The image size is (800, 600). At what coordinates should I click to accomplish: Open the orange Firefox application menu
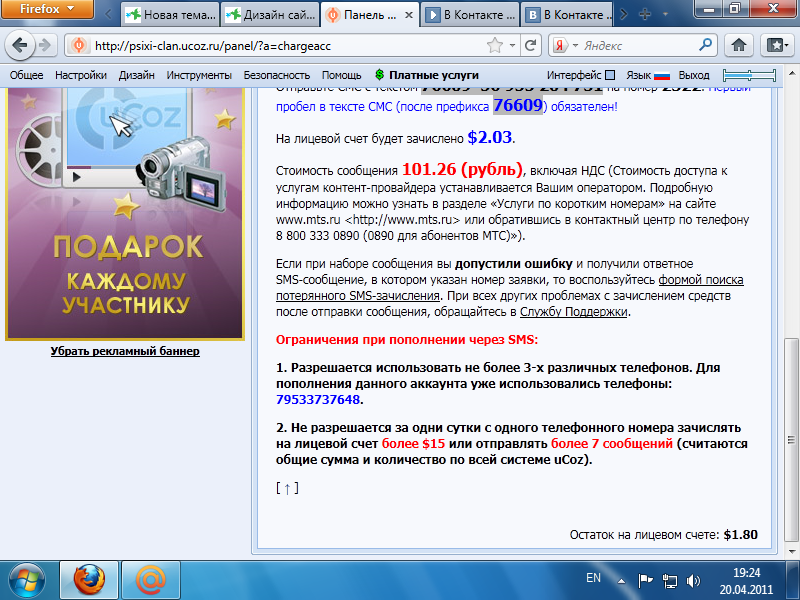[x=47, y=9]
